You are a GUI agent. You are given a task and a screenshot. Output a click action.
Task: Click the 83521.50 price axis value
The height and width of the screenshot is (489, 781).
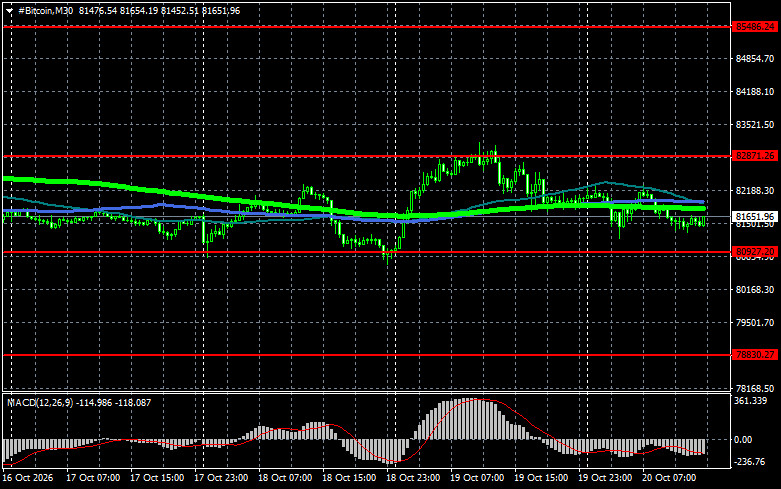tap(755, 124)
